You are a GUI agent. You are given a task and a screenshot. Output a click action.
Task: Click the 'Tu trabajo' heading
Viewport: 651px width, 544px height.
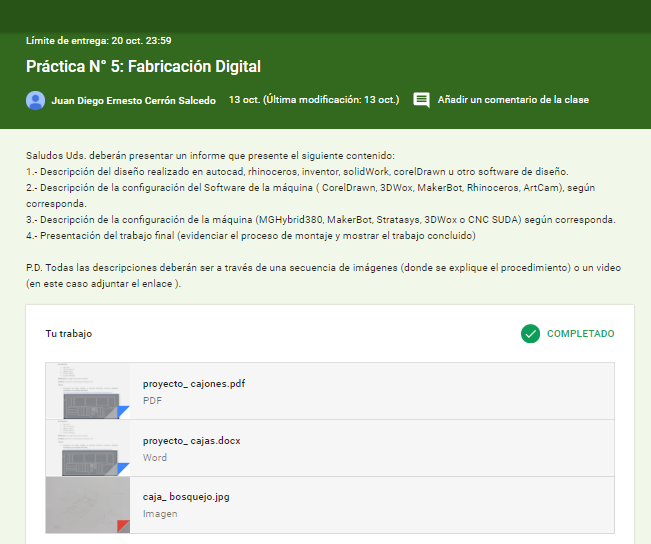pyautogui.click(x=69, y=334)
